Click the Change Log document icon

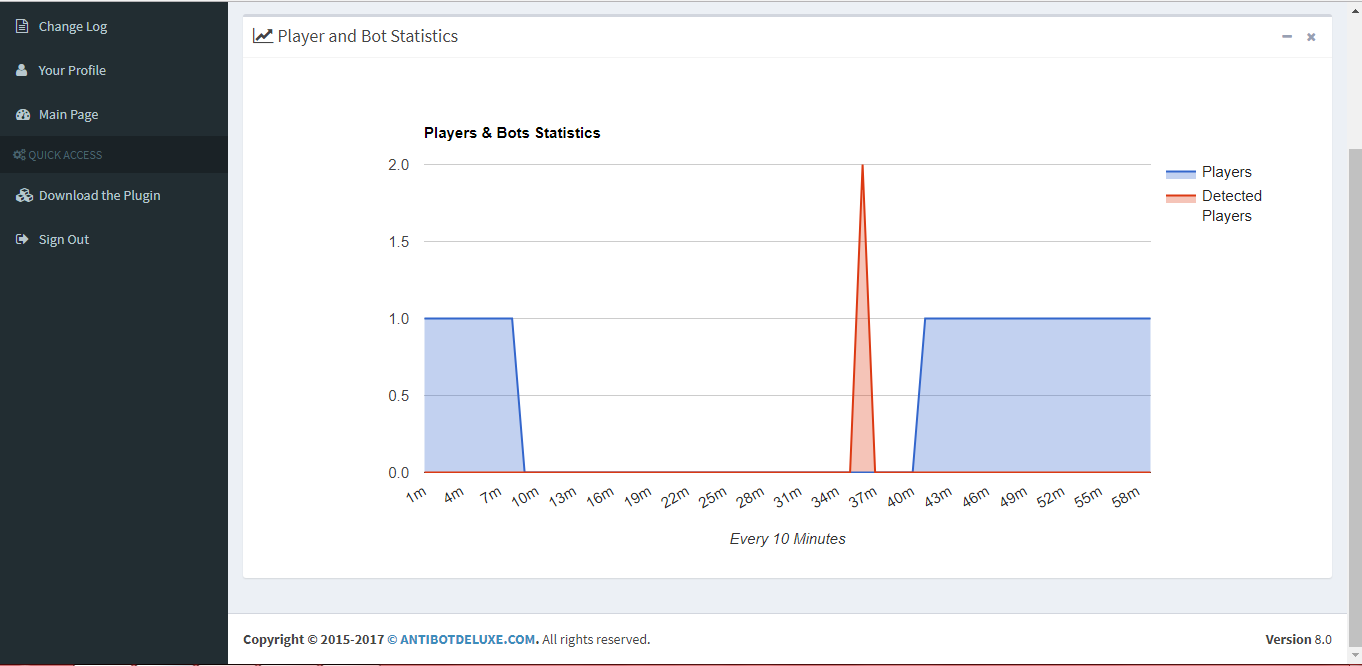(22, 26)
